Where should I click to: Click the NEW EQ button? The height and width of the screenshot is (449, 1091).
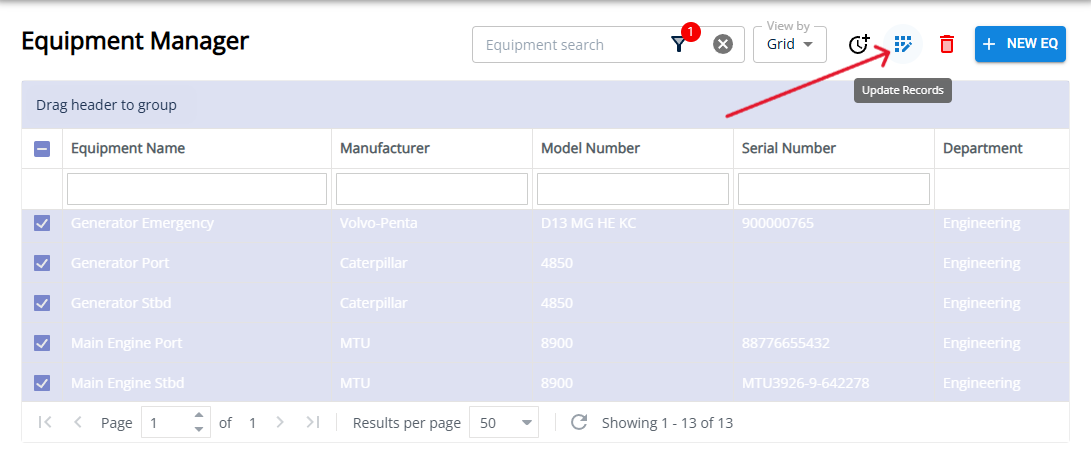[x=1020, y=44]
